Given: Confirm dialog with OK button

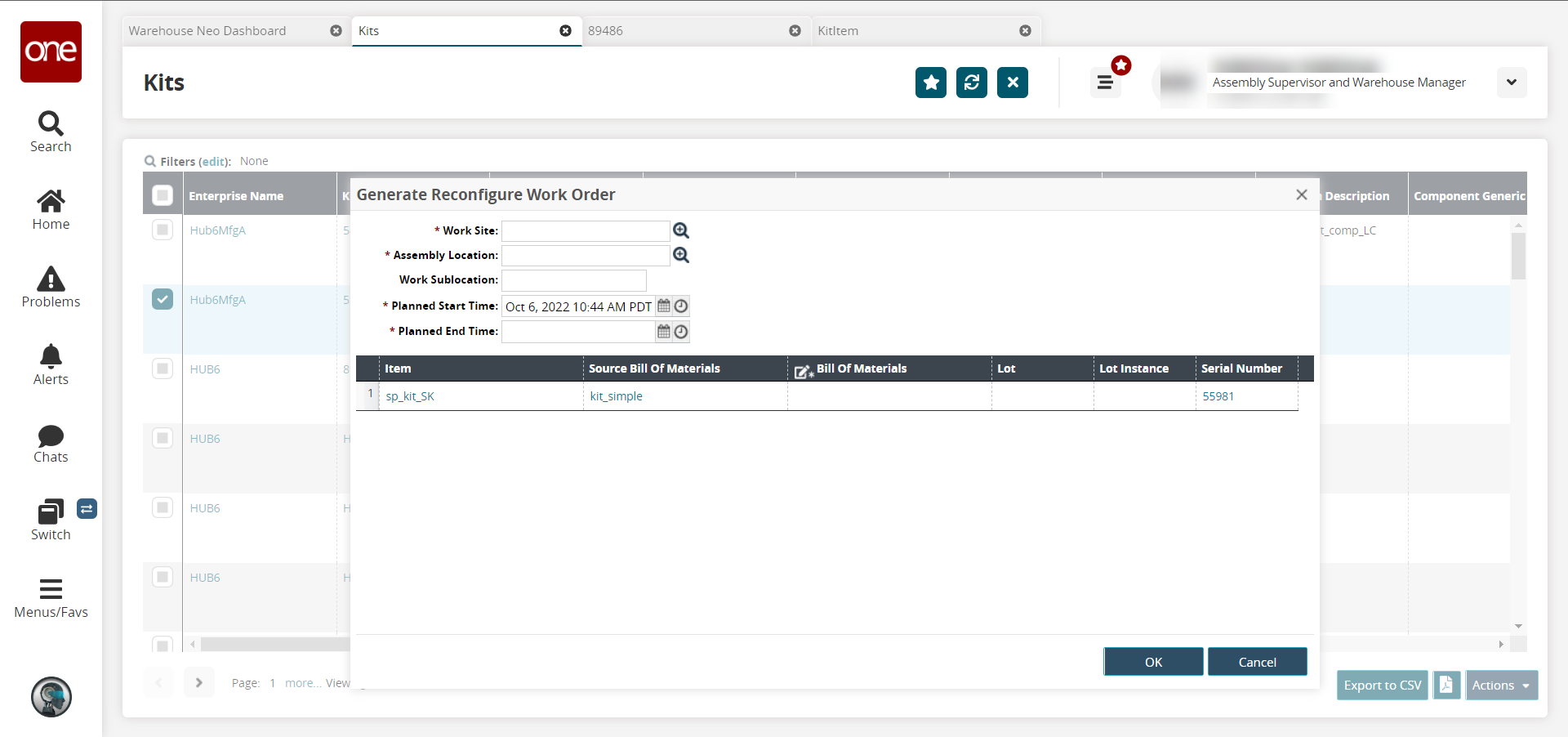Looking at the screenshot, I should (1153, 662).
